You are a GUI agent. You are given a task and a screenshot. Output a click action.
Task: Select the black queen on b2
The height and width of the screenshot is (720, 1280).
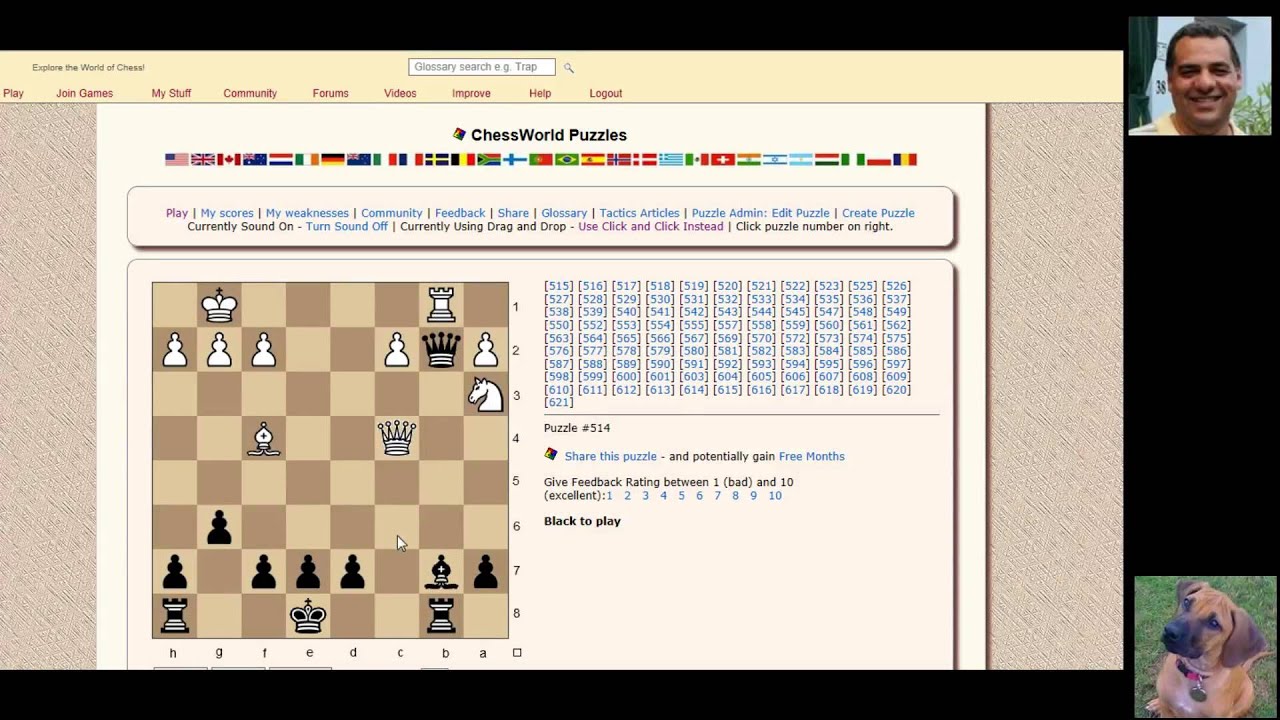[x=441, y=350]
